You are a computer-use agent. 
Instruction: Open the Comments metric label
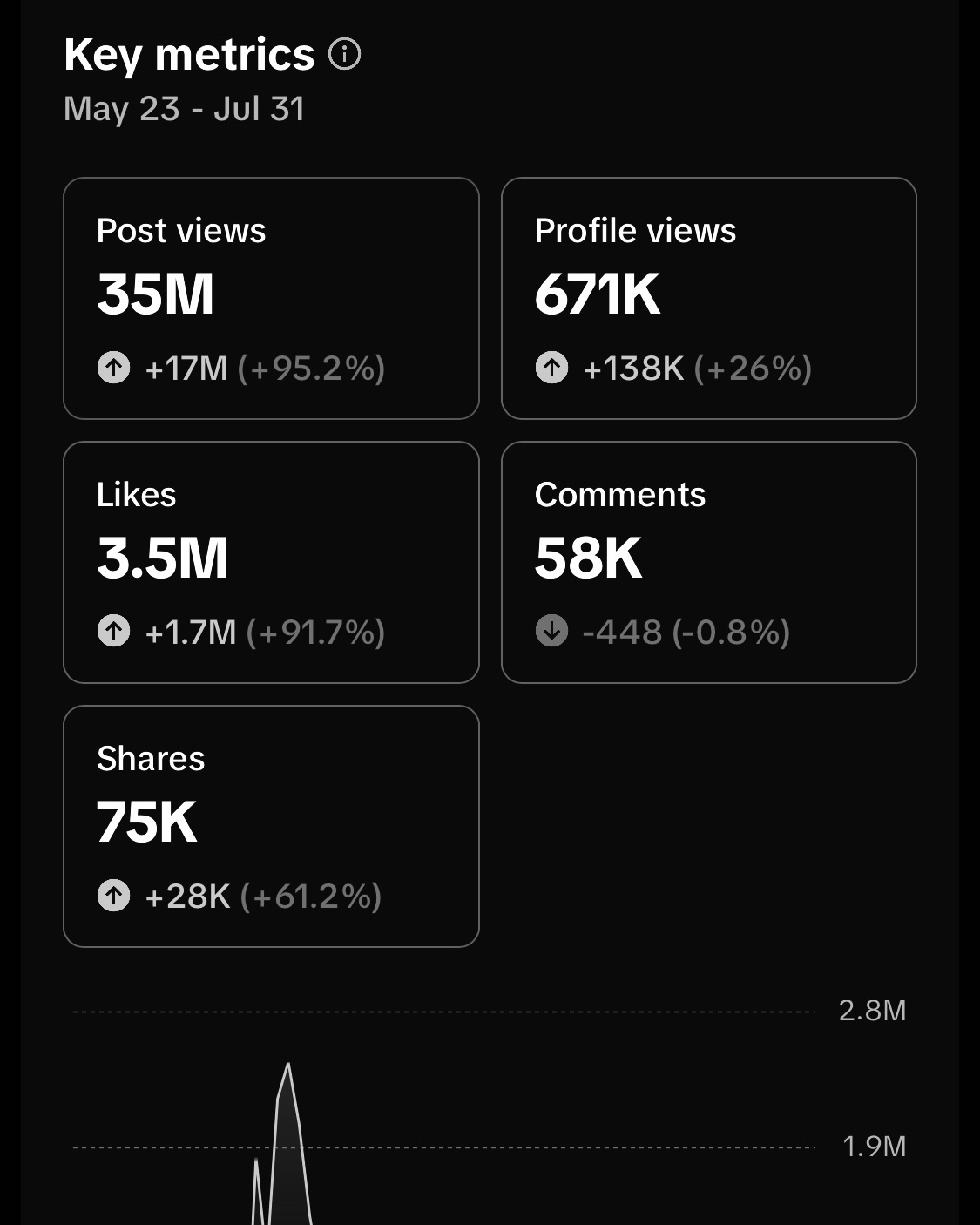[x=620, y=495]
